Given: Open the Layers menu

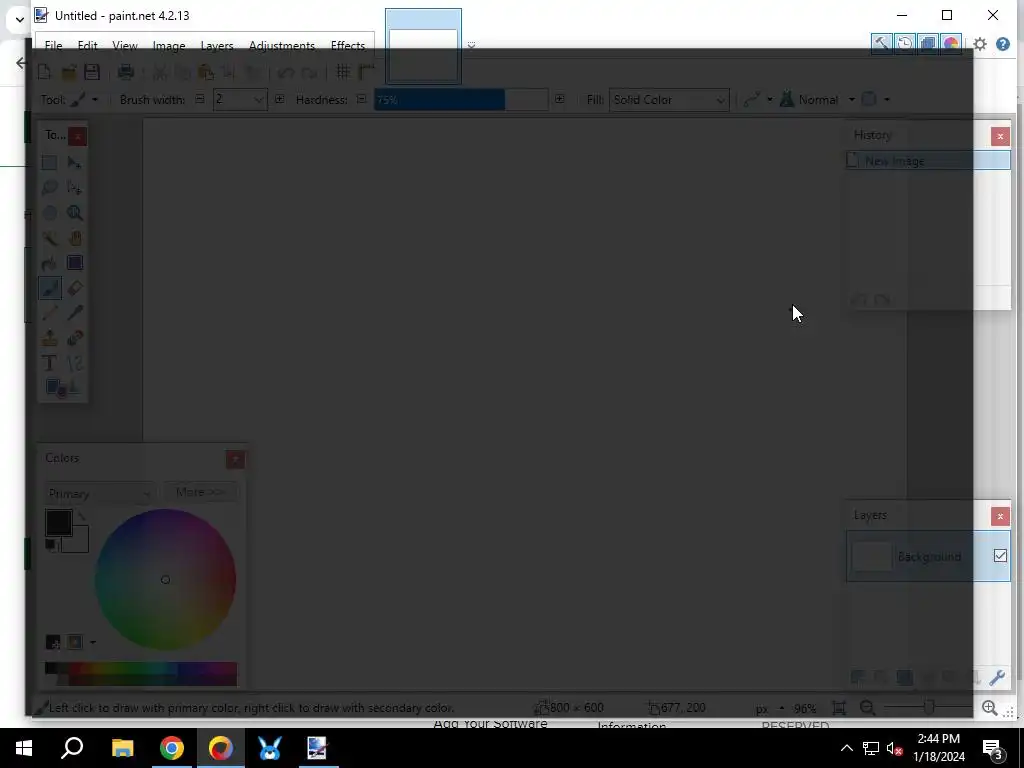Looking at the screenshot, I should [217, 46].
